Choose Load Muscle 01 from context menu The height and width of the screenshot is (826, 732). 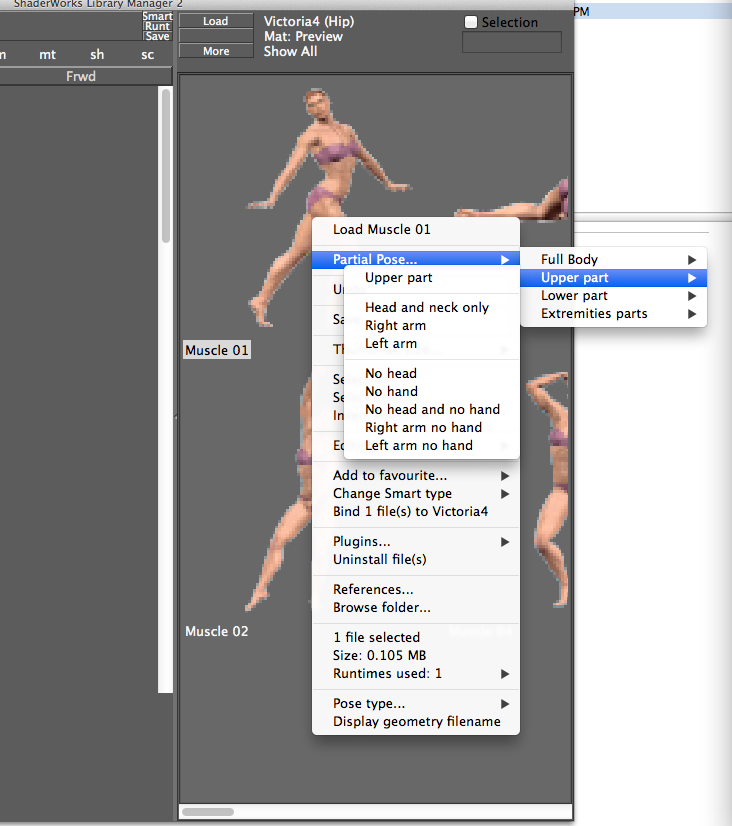(381, 230)
